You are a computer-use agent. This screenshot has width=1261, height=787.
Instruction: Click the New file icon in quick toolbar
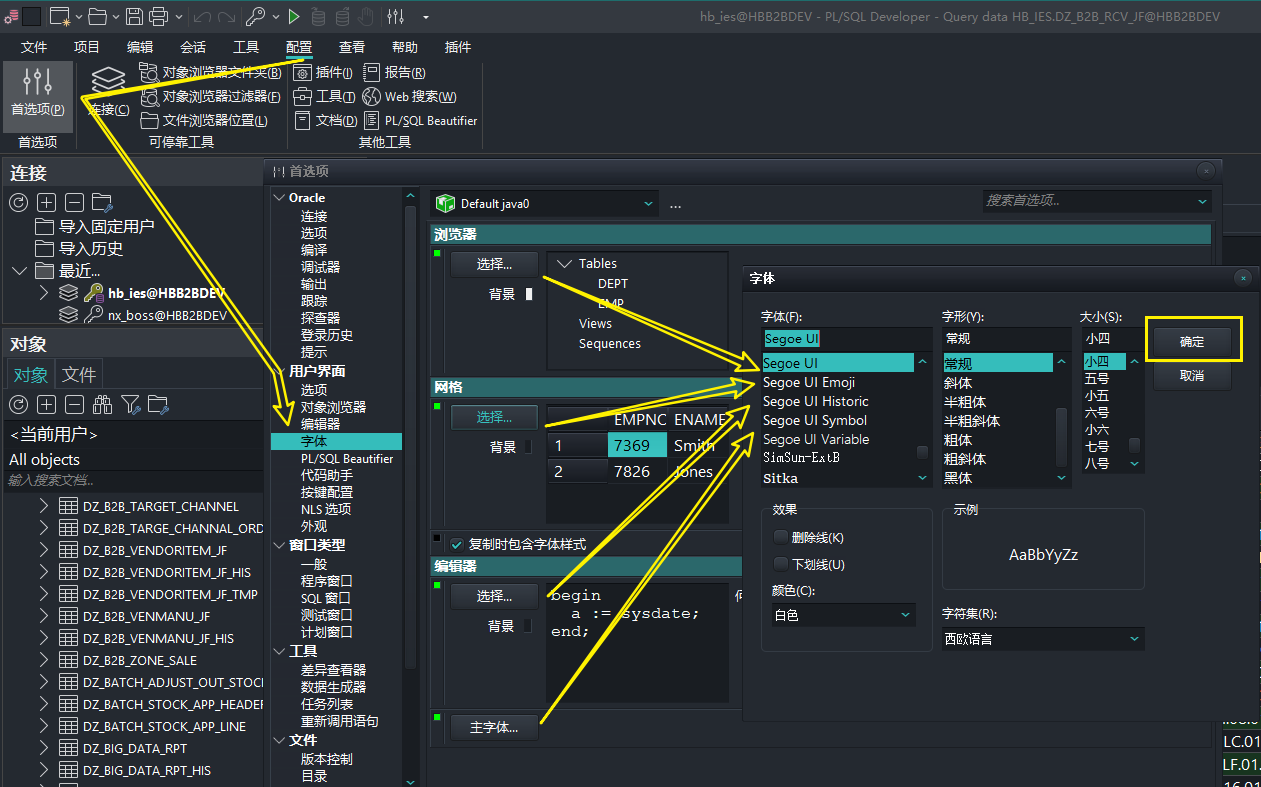(59, 16)
